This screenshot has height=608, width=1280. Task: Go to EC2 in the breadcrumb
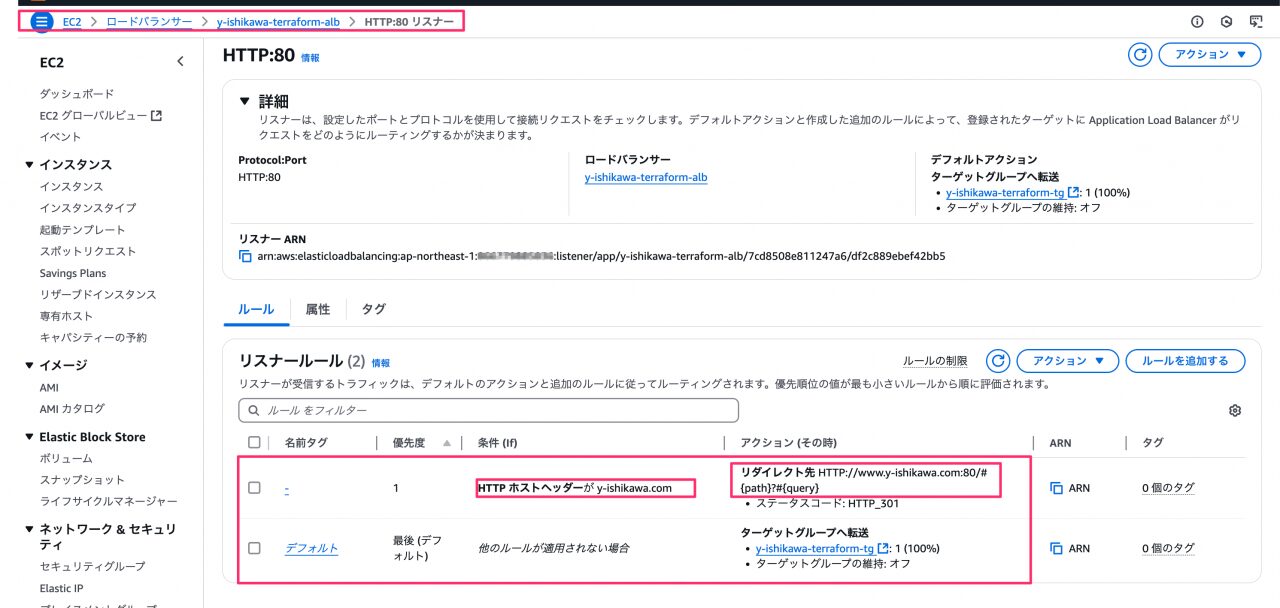[72, 21]
